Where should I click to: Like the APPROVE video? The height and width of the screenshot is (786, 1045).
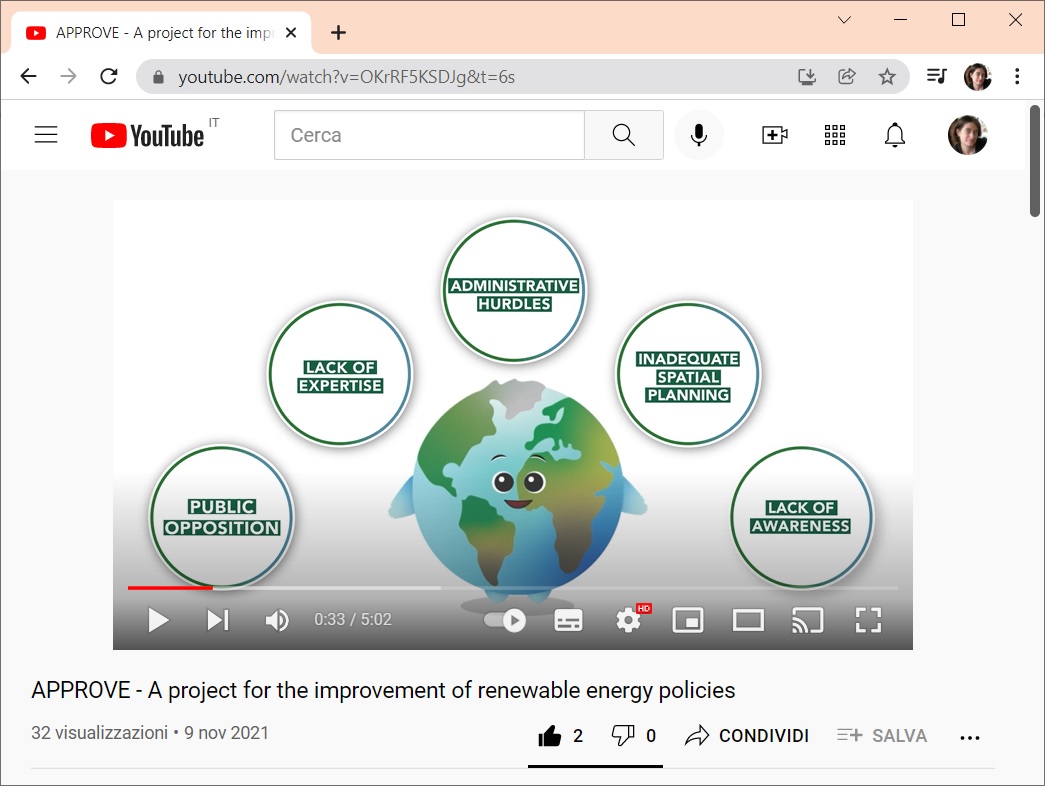coord(550,736)
